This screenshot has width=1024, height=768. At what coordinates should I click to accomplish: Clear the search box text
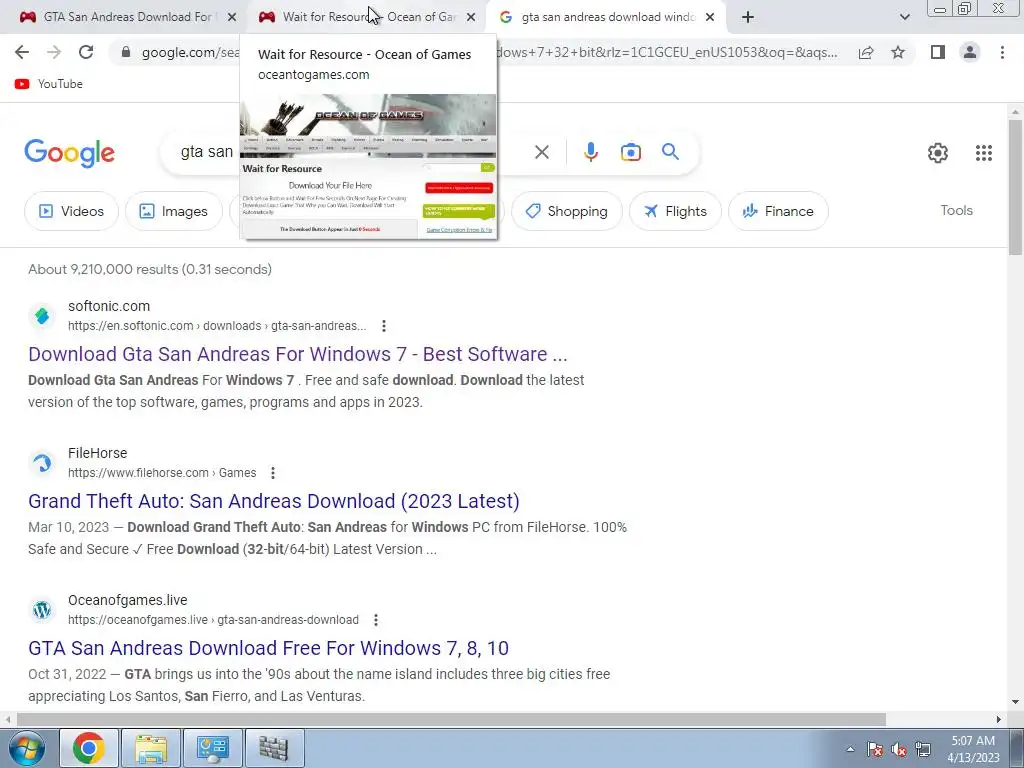pyautogui.click(x=541, y=152)
